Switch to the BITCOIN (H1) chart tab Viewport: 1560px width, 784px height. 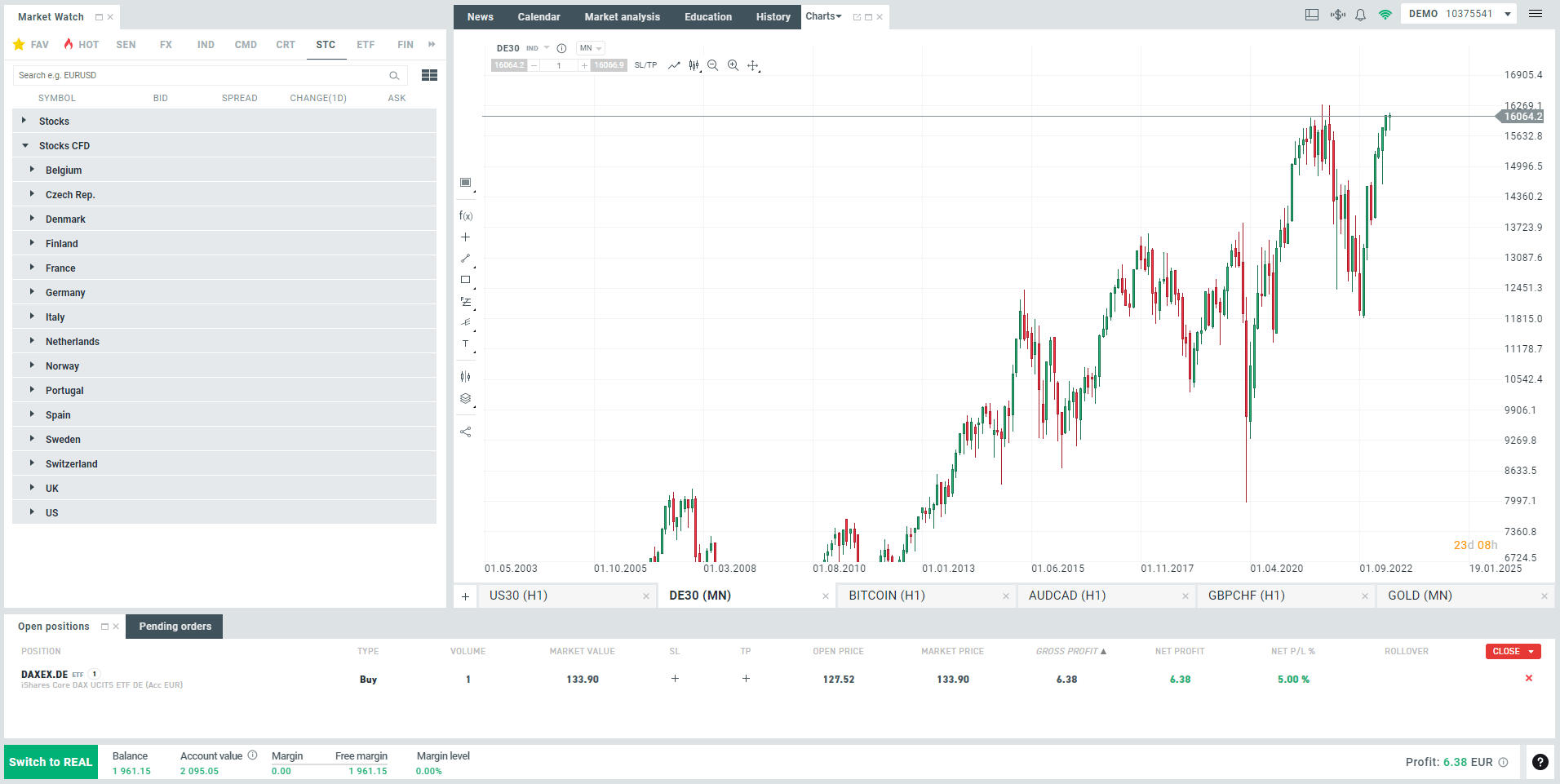tap(885, 596)
